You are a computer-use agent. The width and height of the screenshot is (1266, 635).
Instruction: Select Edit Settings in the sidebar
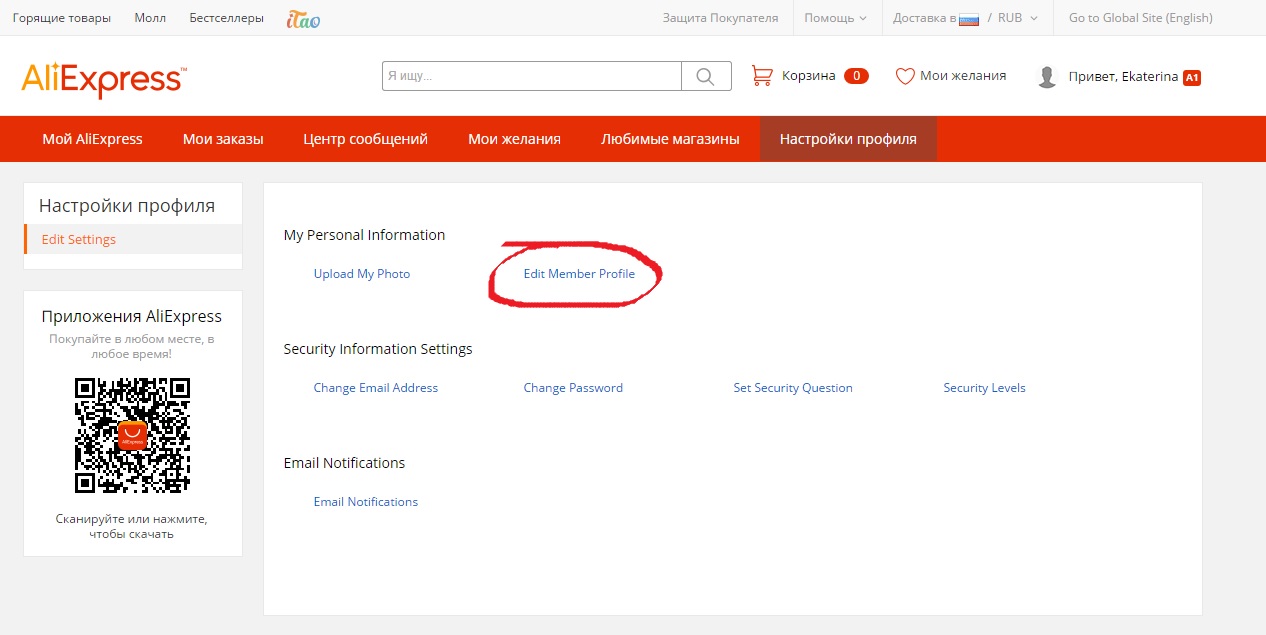[x=133, y=239]
